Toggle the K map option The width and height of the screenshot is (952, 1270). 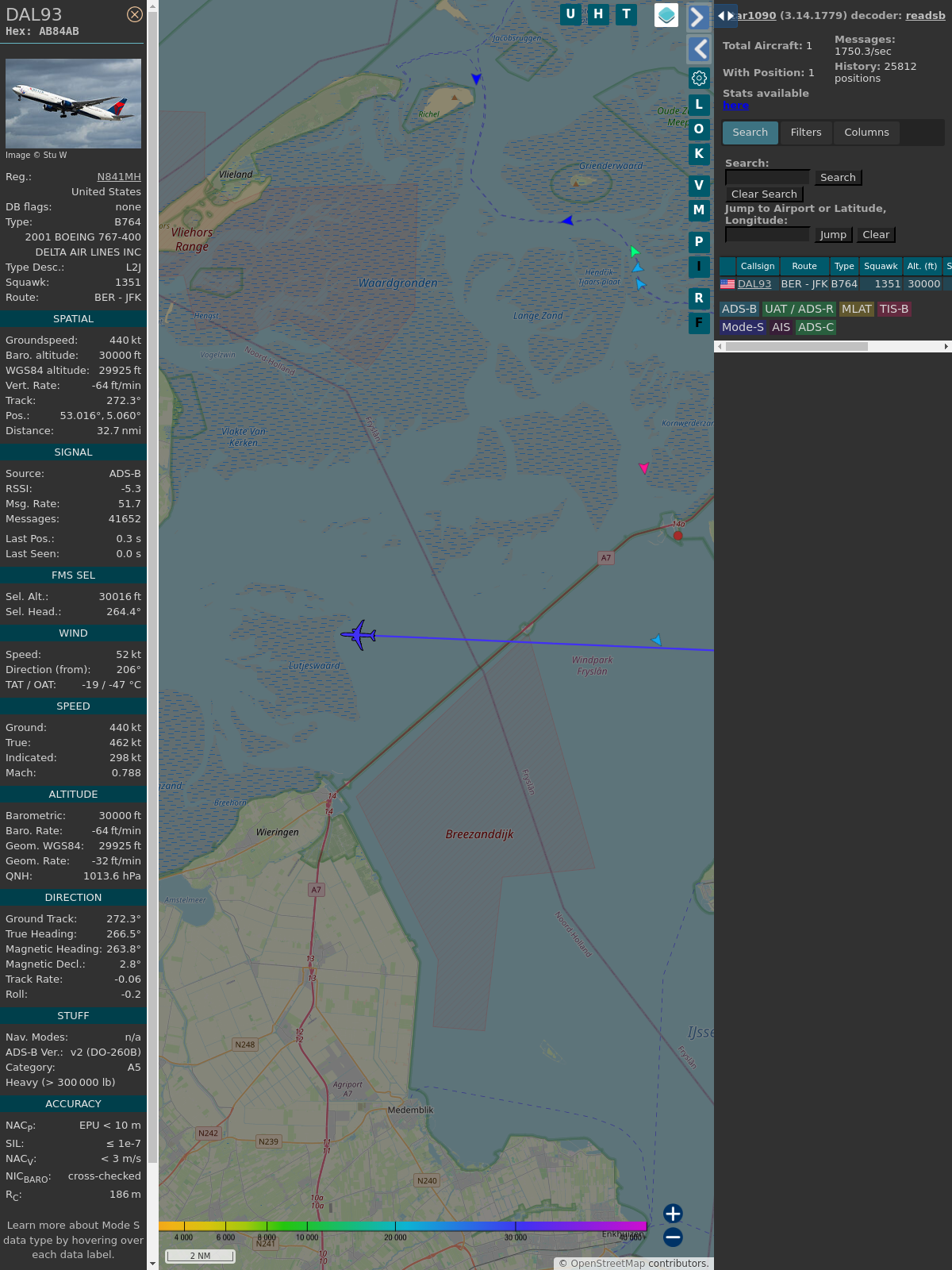699,154
